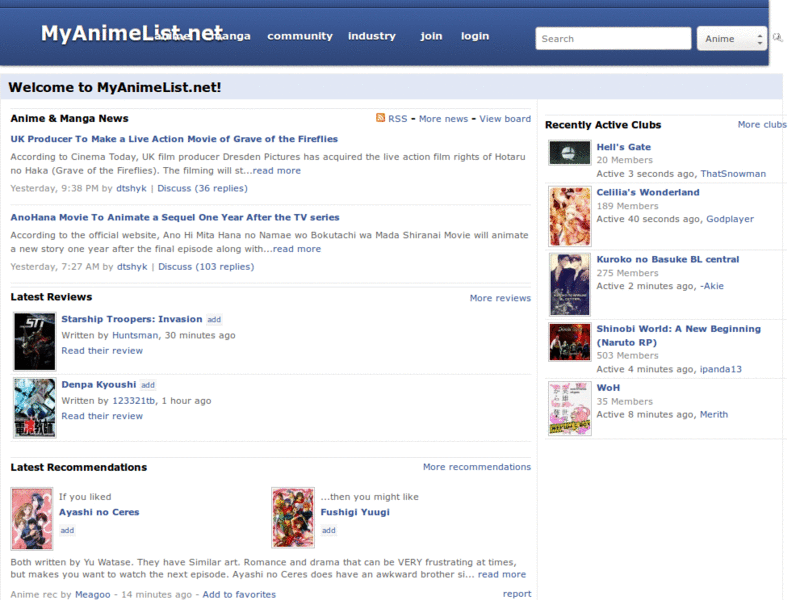Viewport: 800px width, 600px height.
Task: Open ThatSnowman user link
Action: (x=733, y=174)
